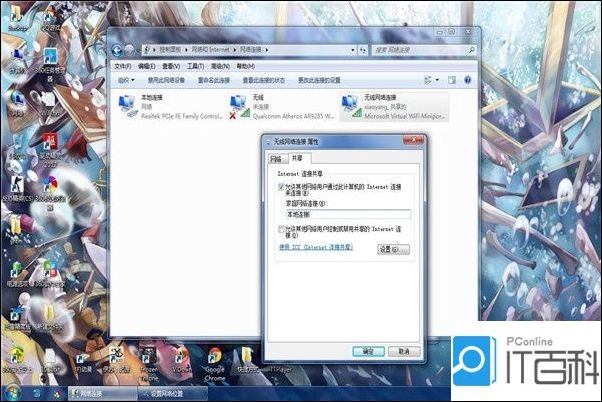Select the 共享 tab in properties dialog
Image resolution: width=602 pixels, height=402 pixels.
[298, 158]
